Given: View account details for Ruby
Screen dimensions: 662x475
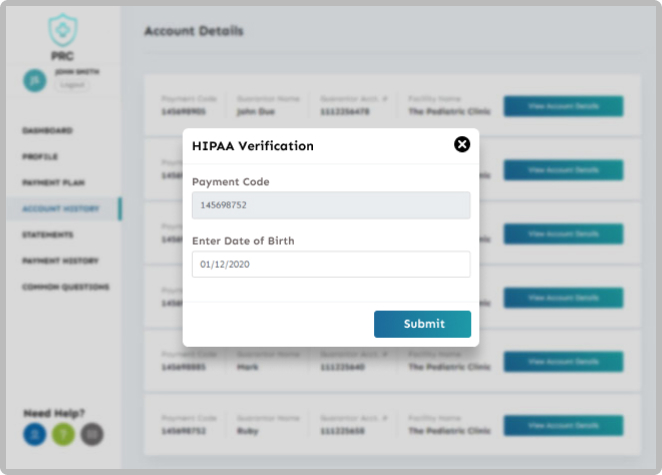Looking at the screenshot, I should (563, 426).
